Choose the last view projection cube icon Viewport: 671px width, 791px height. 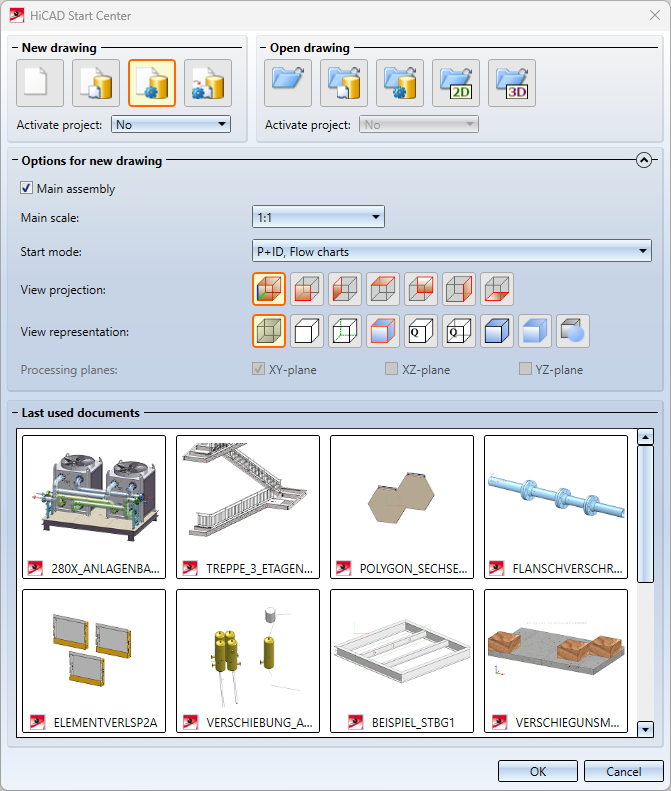coord(497,290)
